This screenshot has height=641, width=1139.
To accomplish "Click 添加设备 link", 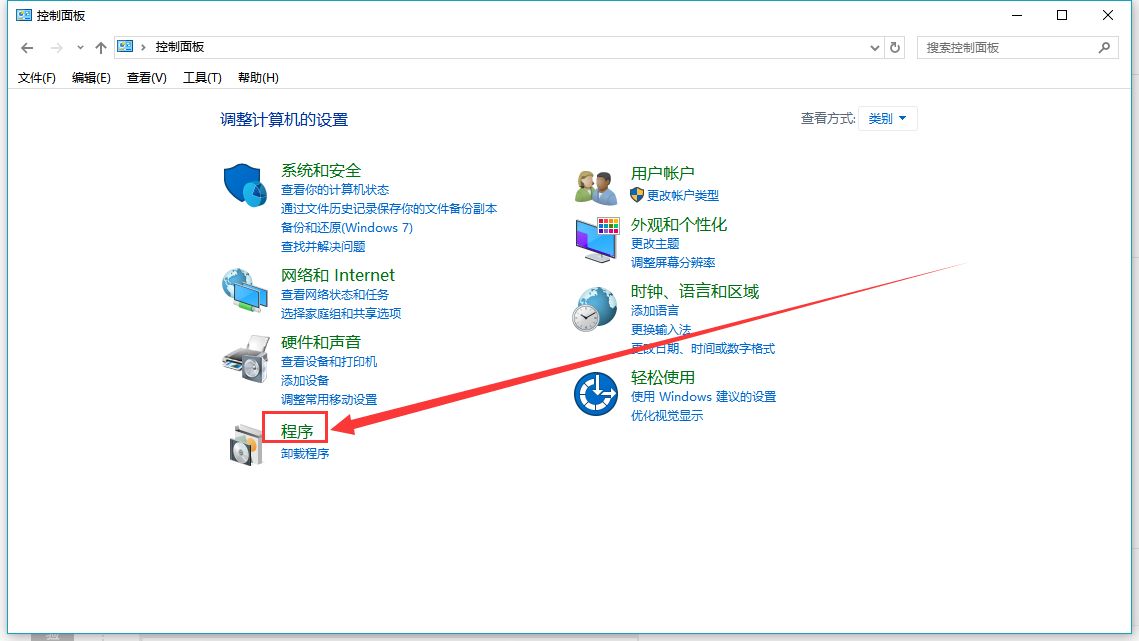I will (x=304, y=380).
